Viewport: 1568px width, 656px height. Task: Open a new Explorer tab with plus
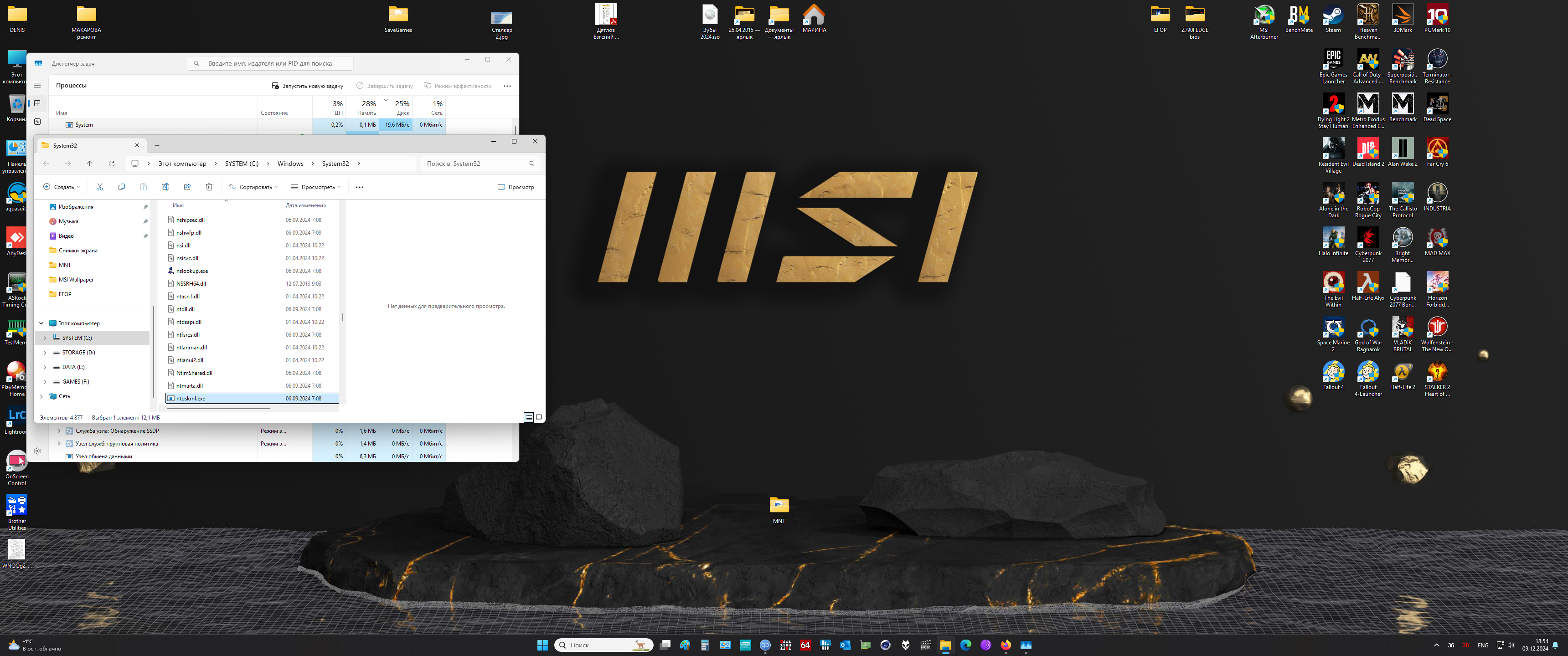click(x=157, y=145)
